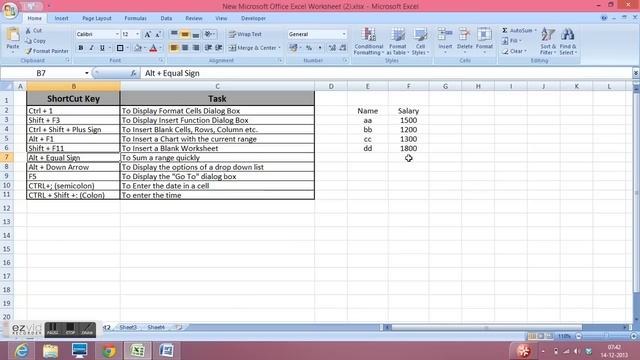Adjust the zoom slider

(x=606, y=336)
